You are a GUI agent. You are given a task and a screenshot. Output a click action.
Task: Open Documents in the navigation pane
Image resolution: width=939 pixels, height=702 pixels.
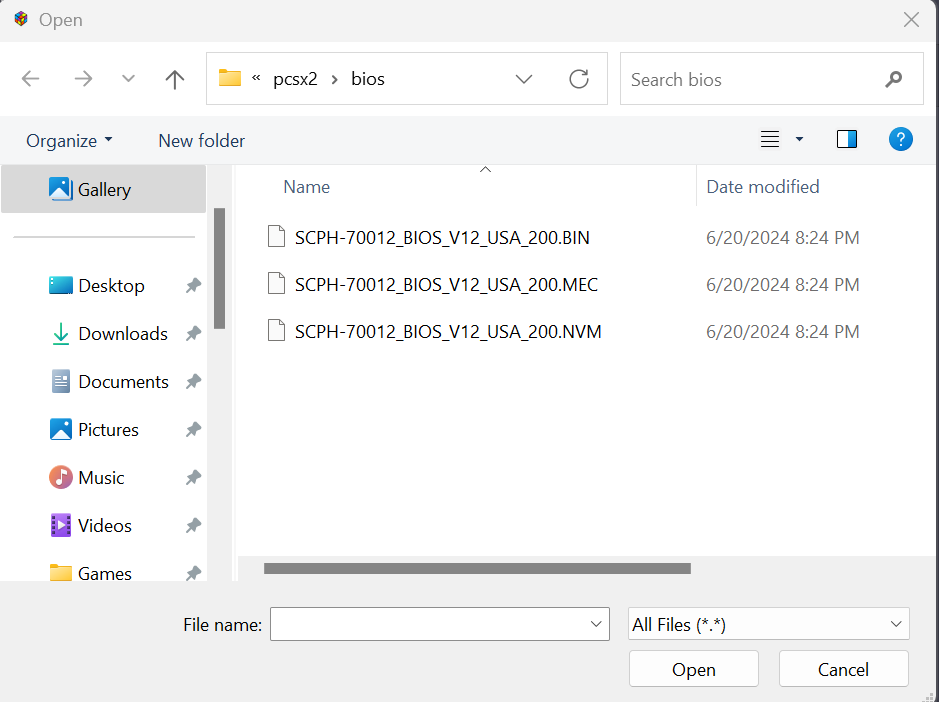point(123,382)
